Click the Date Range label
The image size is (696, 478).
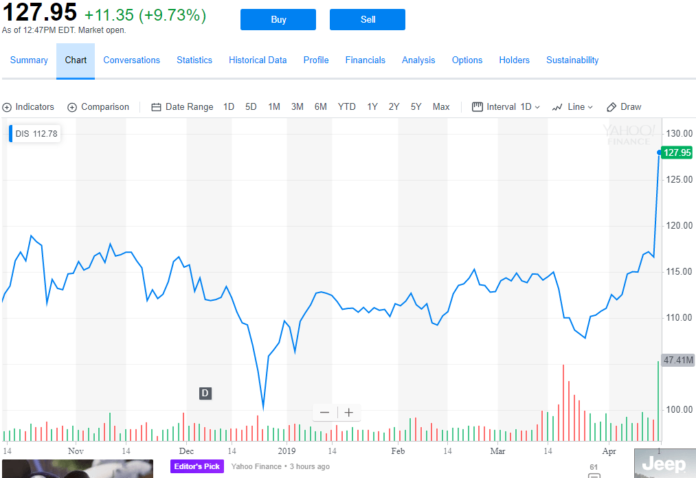click(x=189, y=107)
